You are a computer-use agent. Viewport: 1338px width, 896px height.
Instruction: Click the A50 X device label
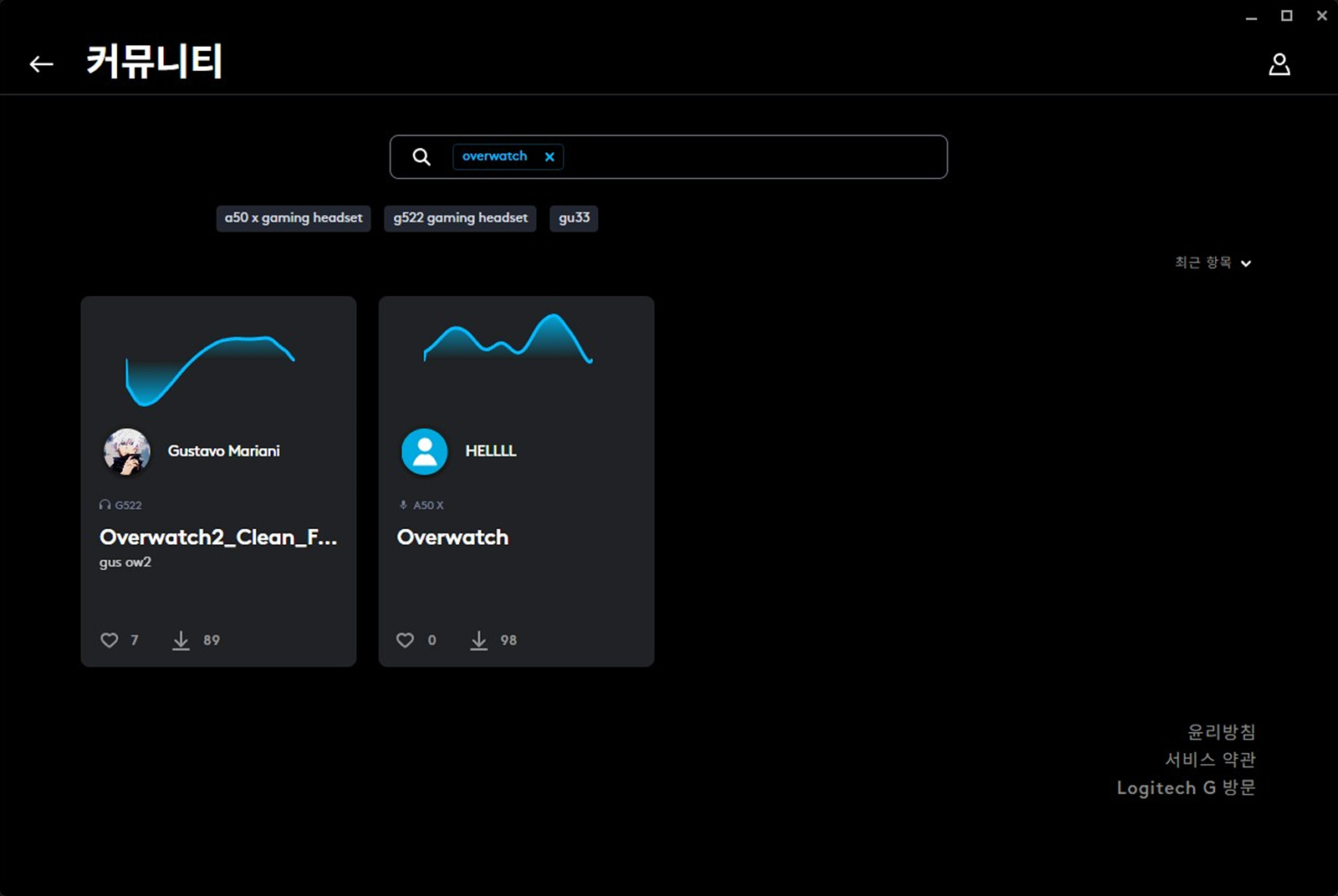[428, 505]
